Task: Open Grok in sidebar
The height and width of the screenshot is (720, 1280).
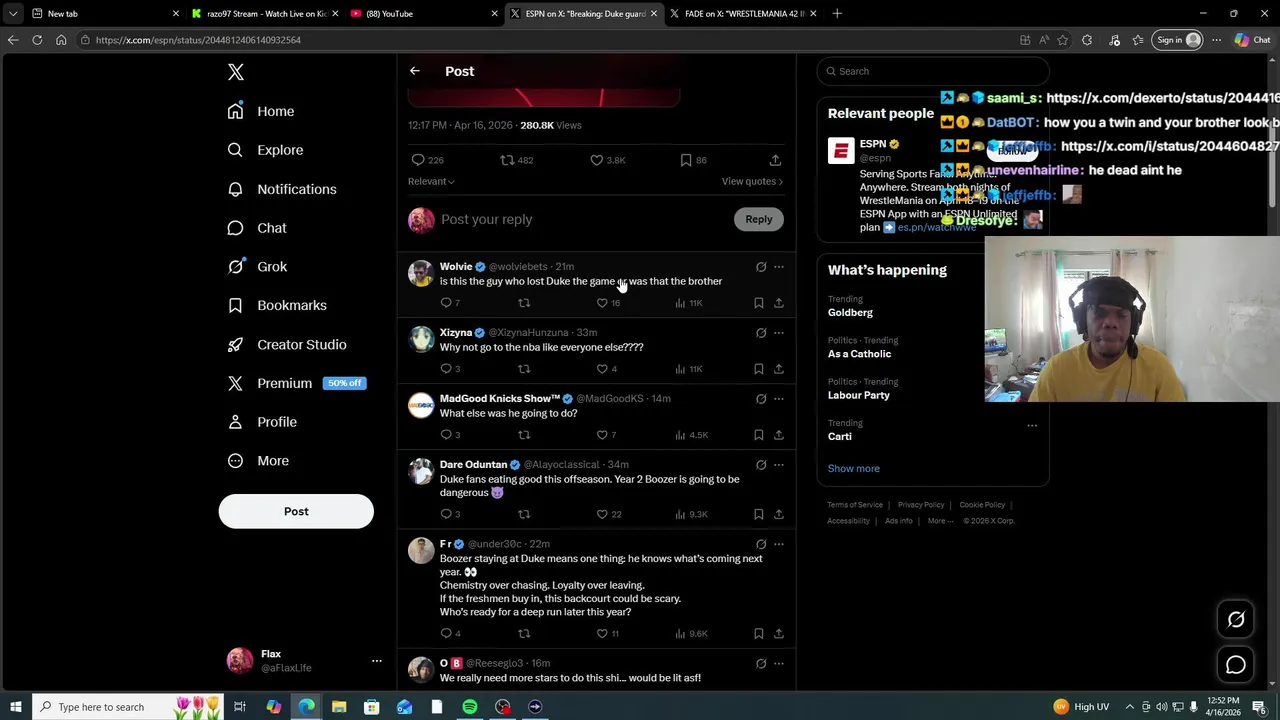Action: point(257,267)
